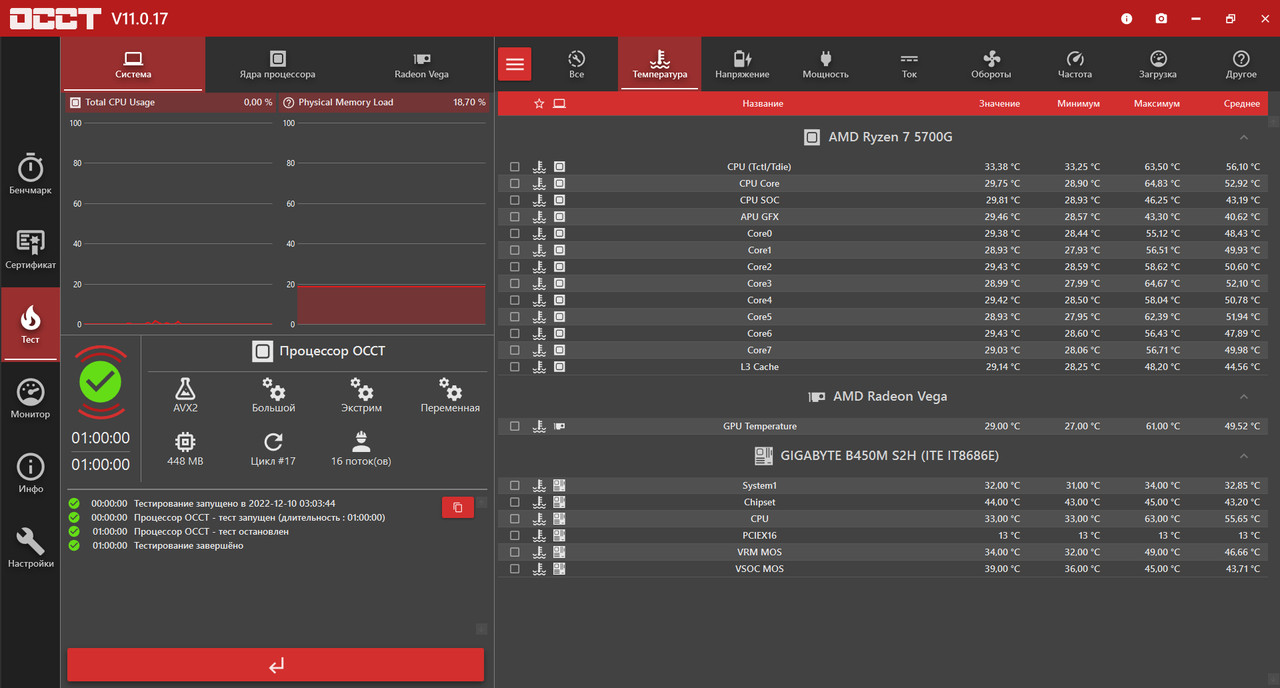Click the red return button at bottom
The height and width of the screenshot is (688, 1280).
pyautogui.click(x=276, y=665)
